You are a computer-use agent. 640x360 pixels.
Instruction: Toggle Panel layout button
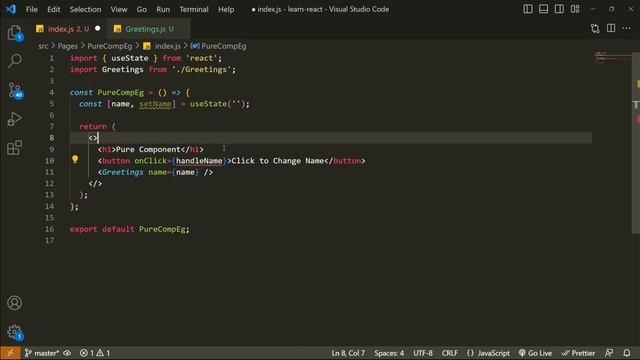[x=543, y=9]
